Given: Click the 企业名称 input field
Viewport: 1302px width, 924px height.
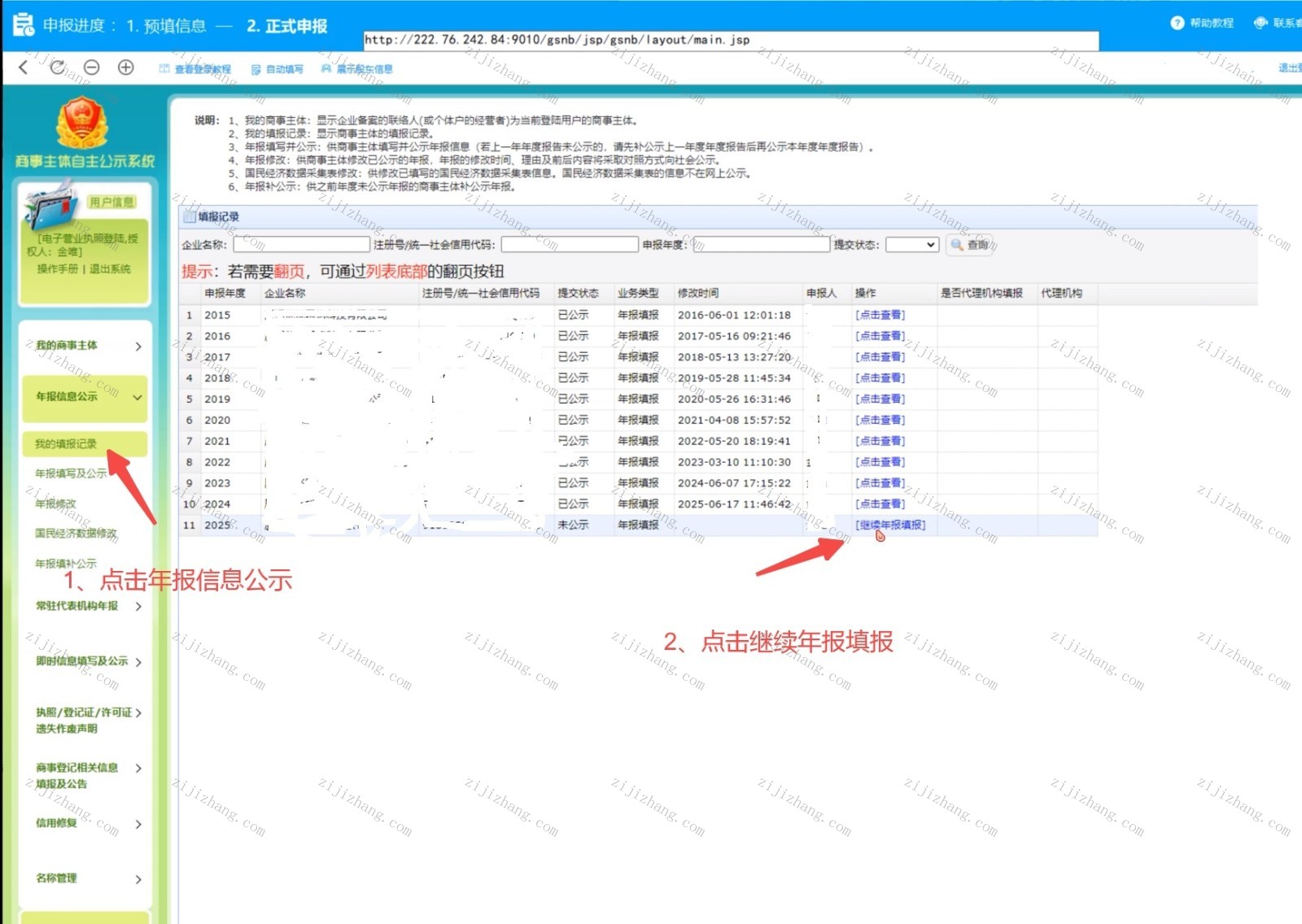Looking at the screenshot, I should pyautogui.click(x=301, y=245).
